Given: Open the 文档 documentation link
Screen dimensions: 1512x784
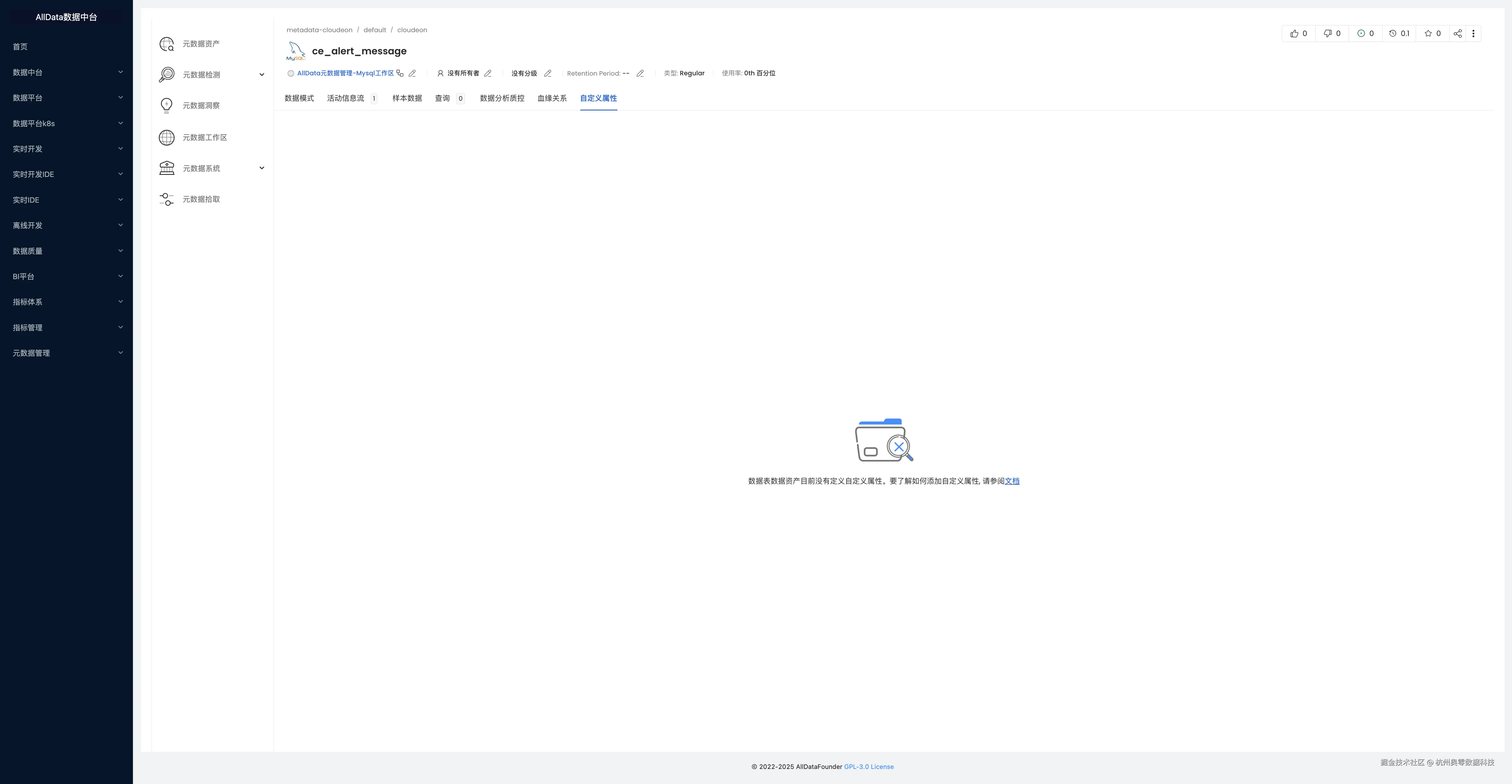Looking at the screenshot, I should [1012, 481].
